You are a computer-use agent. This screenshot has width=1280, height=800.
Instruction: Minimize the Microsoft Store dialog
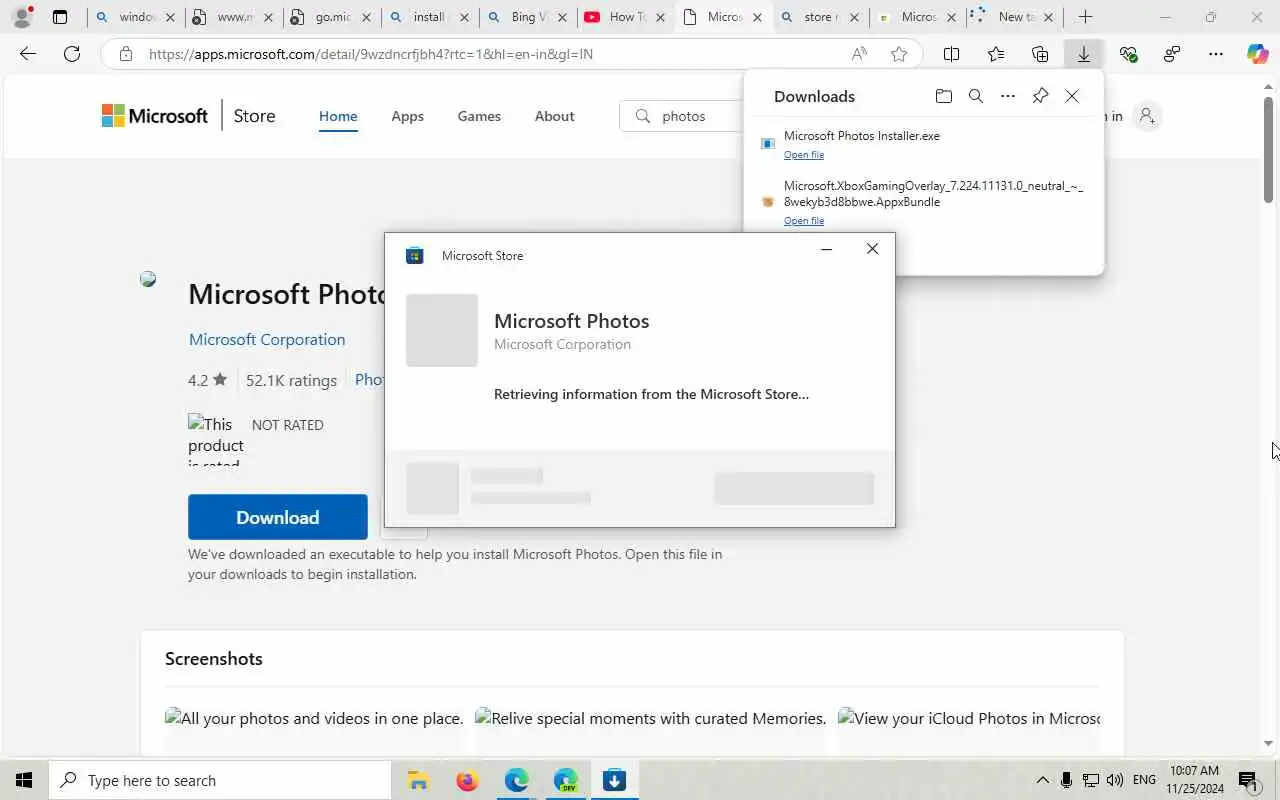point(826,249)
